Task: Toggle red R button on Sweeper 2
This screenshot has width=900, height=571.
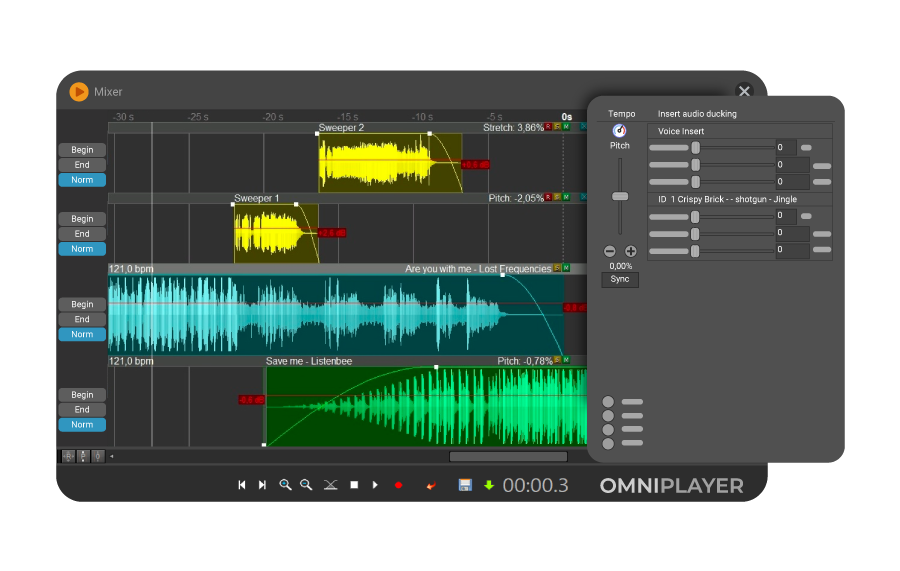Action: (x=548, y=127)
